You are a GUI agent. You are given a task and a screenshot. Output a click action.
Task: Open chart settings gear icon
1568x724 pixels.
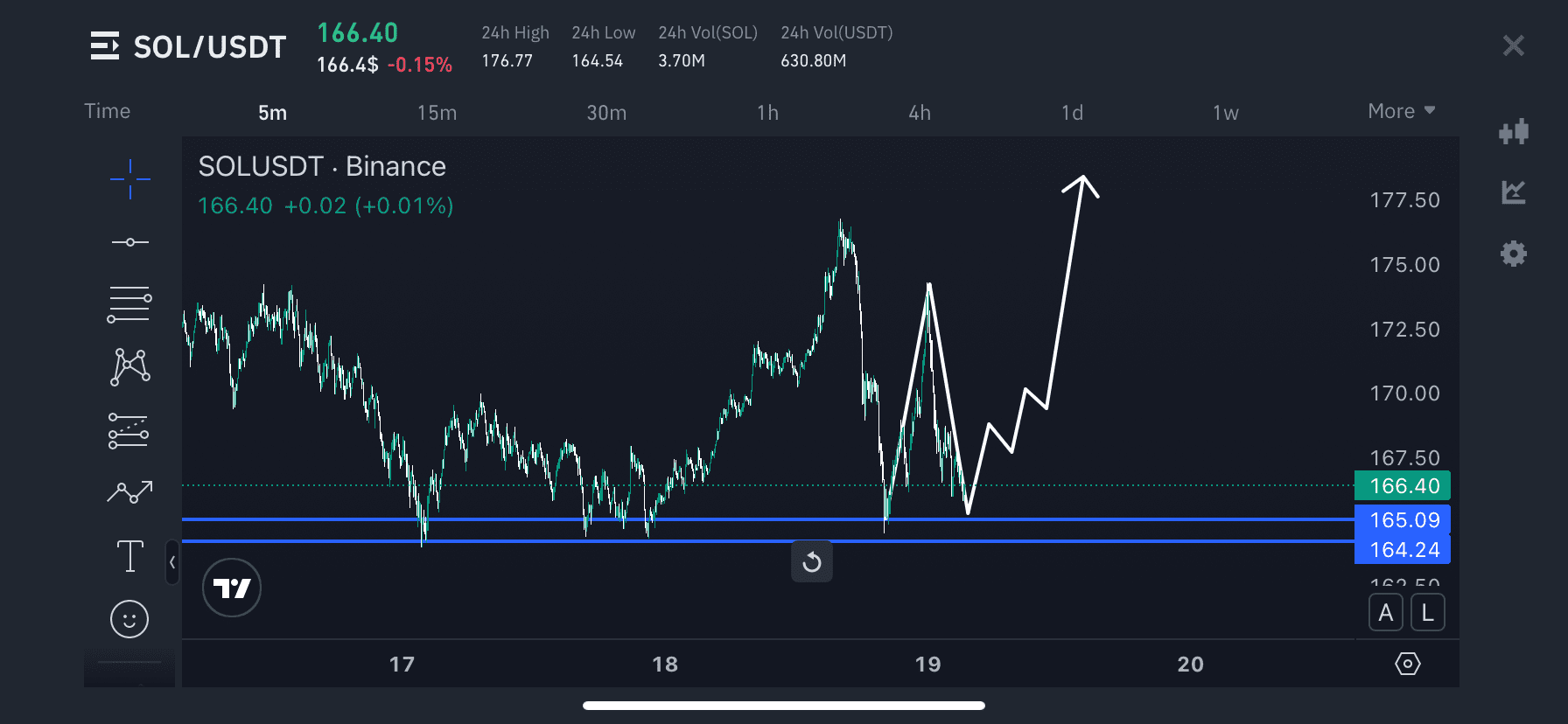[x=1514, y=254]
